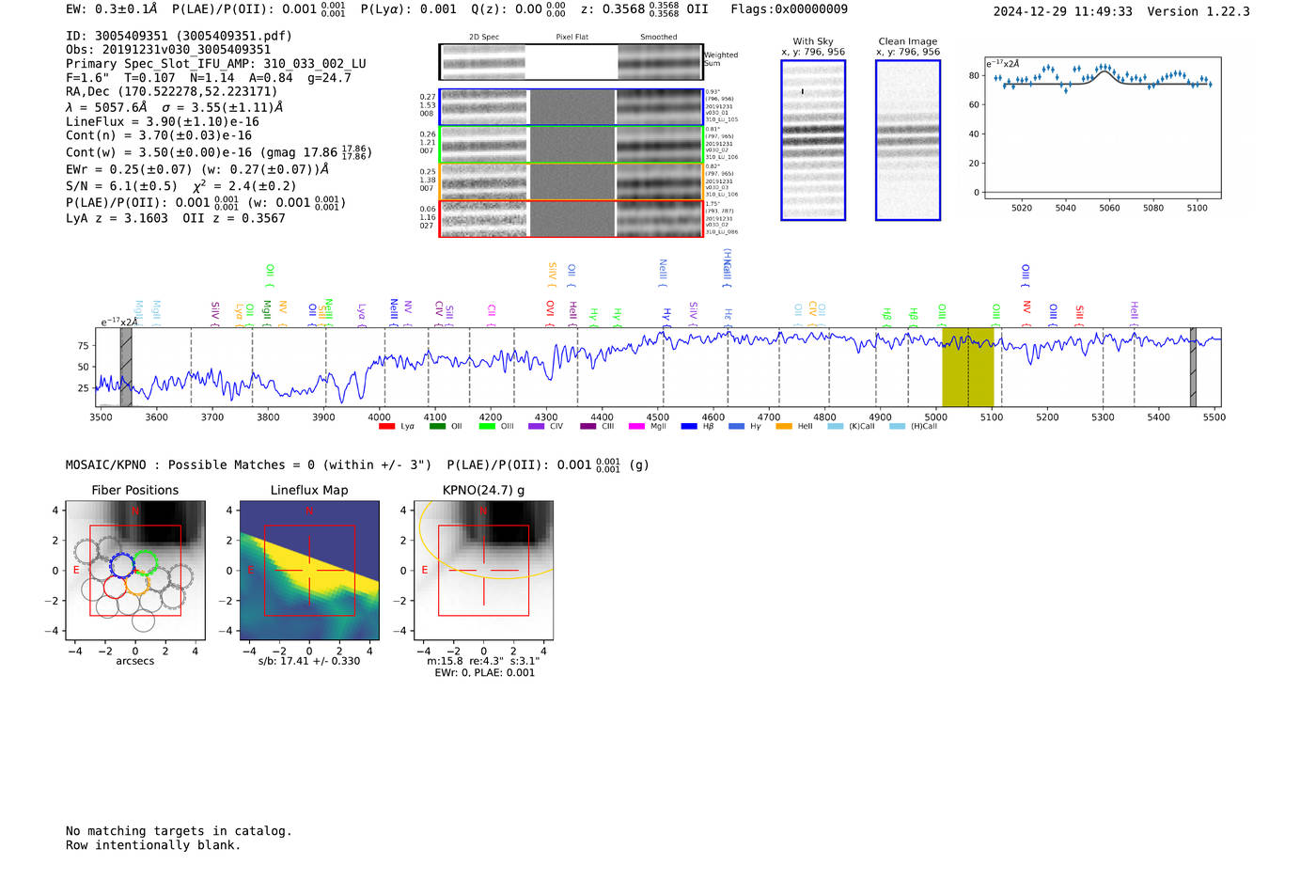Click the Q(z): 0.00 header value
Viewport: 1316px width, 896px height.
518,9
